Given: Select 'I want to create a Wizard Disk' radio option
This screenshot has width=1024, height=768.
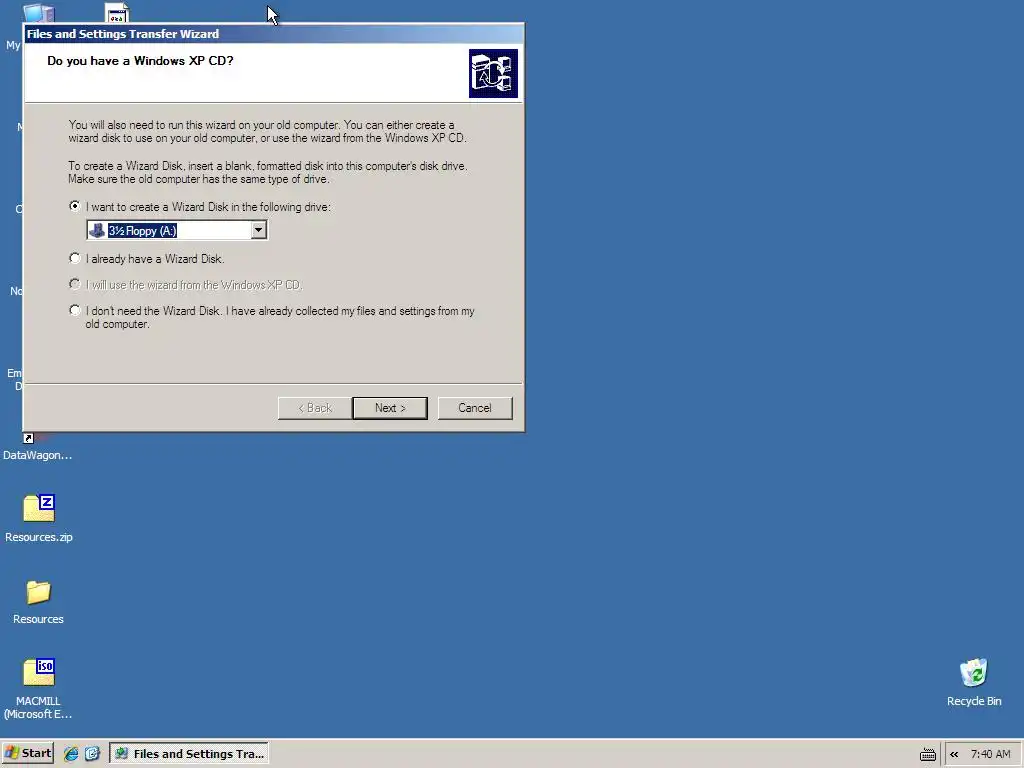Looking at the screenshot, I should 74,206.
